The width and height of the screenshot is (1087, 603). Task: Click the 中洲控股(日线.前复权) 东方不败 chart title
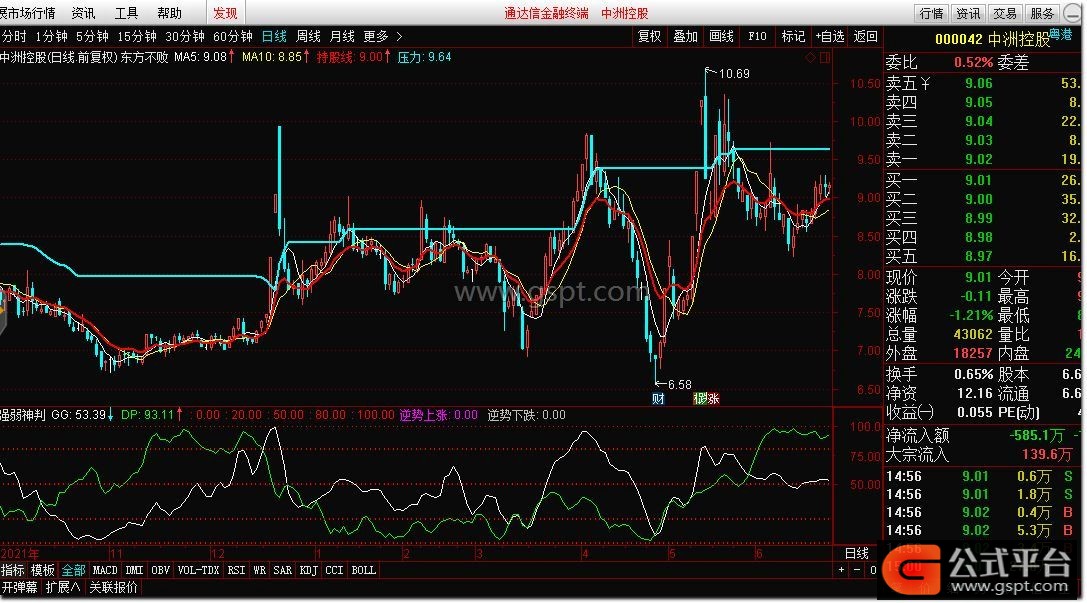pos(84,57)
